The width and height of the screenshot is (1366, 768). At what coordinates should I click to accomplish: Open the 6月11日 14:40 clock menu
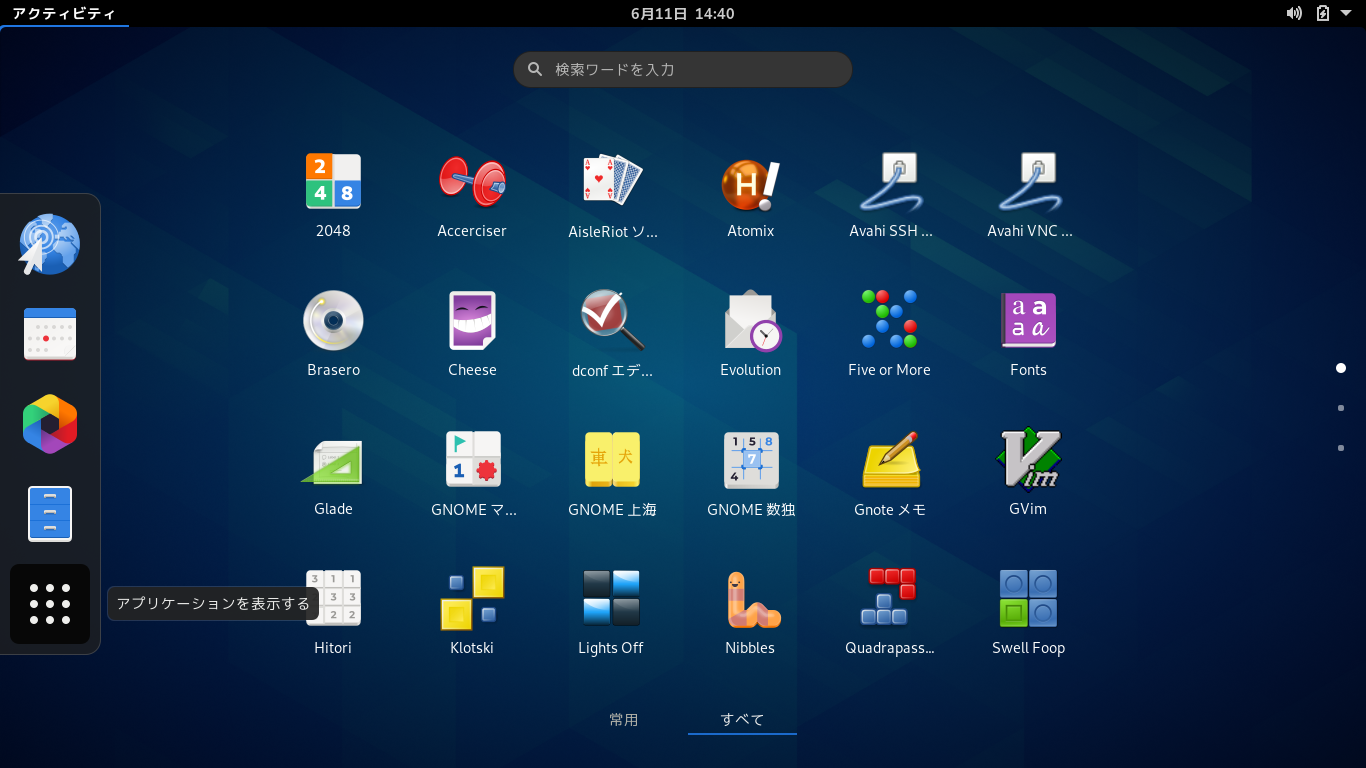pyautogui.click(x=683, y=13)
